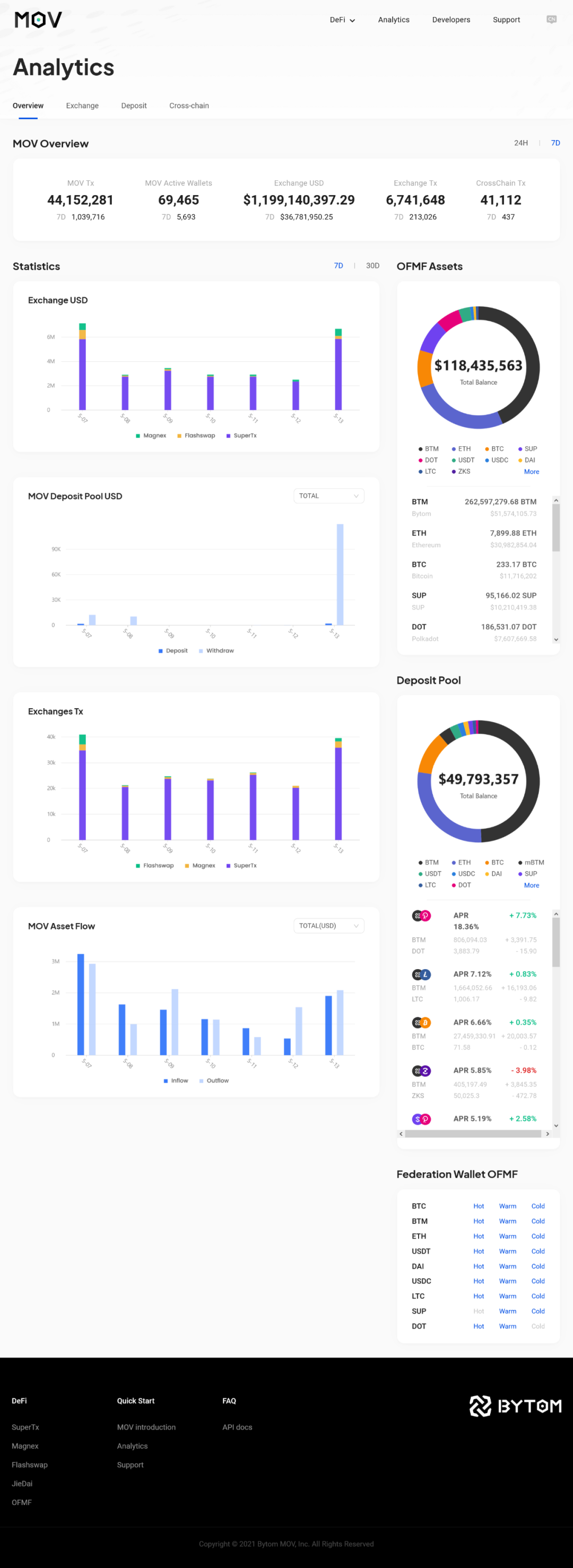Open TOTAL(USD) dropdown in Asset Flow
Screen dimensions: 573x1568
click(329, 926)
